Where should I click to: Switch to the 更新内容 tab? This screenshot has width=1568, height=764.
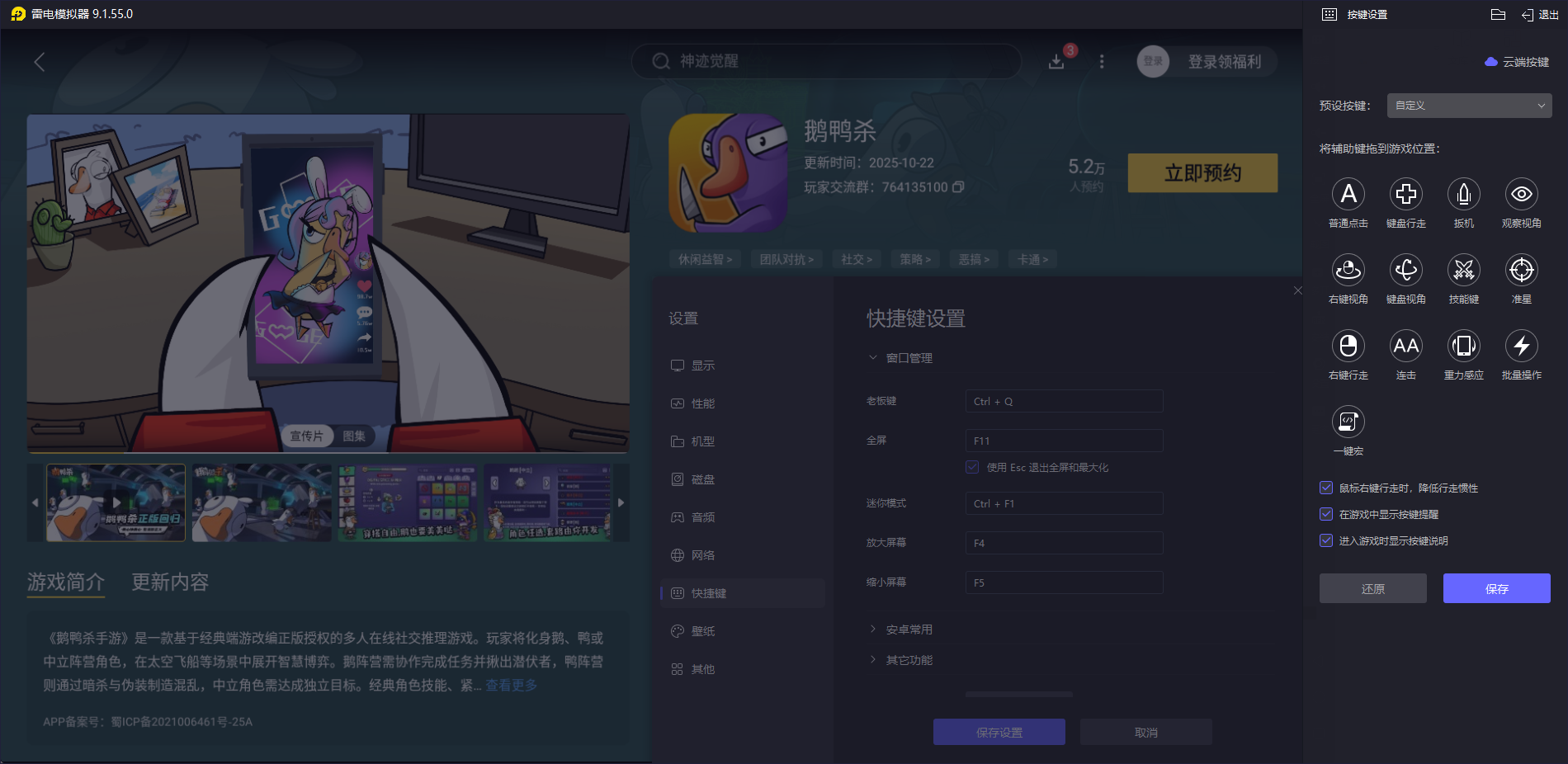click(170, 582)
